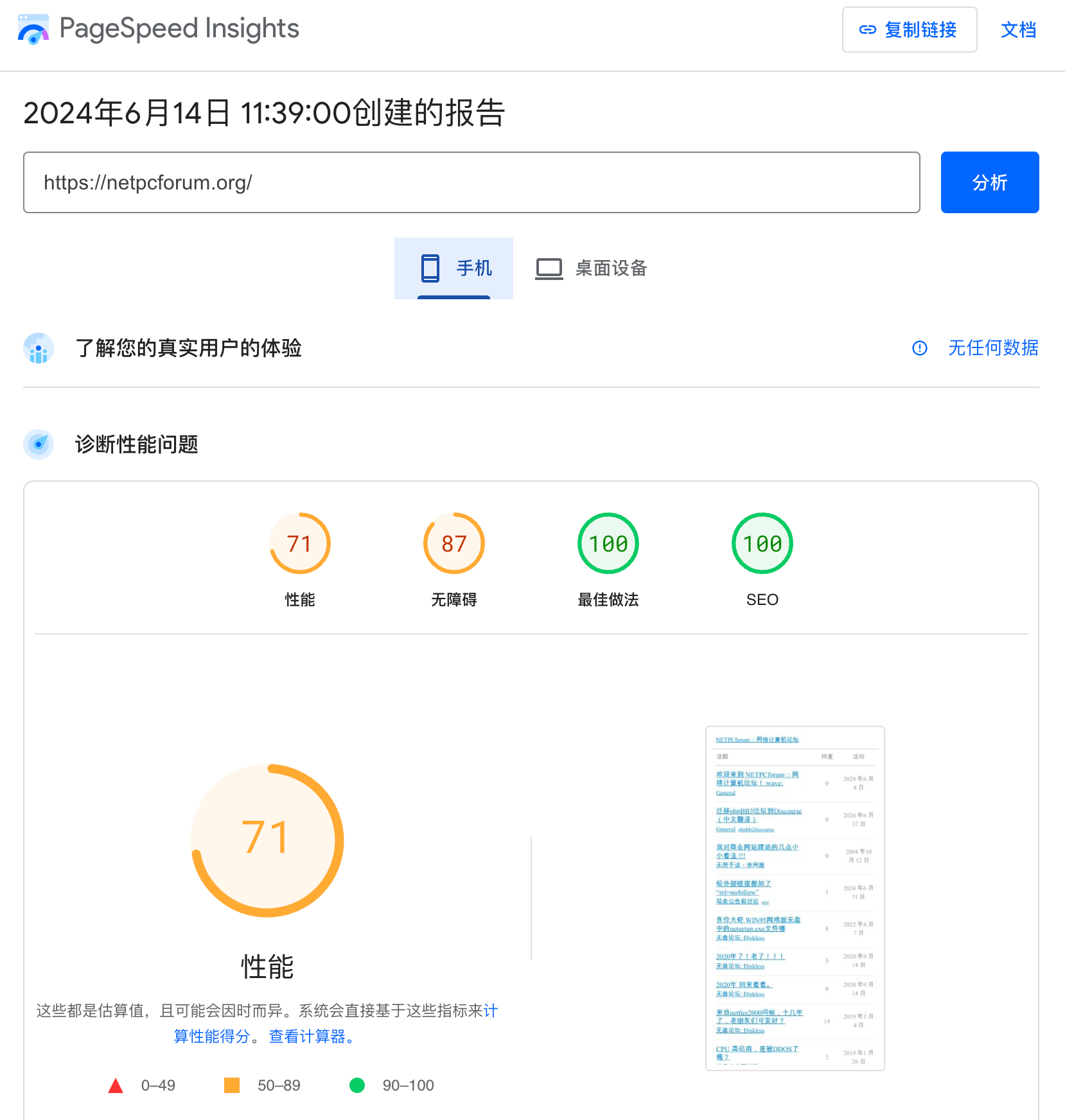
Task: Click the red triangle 0–49 legend marker
Action: 116,1085
